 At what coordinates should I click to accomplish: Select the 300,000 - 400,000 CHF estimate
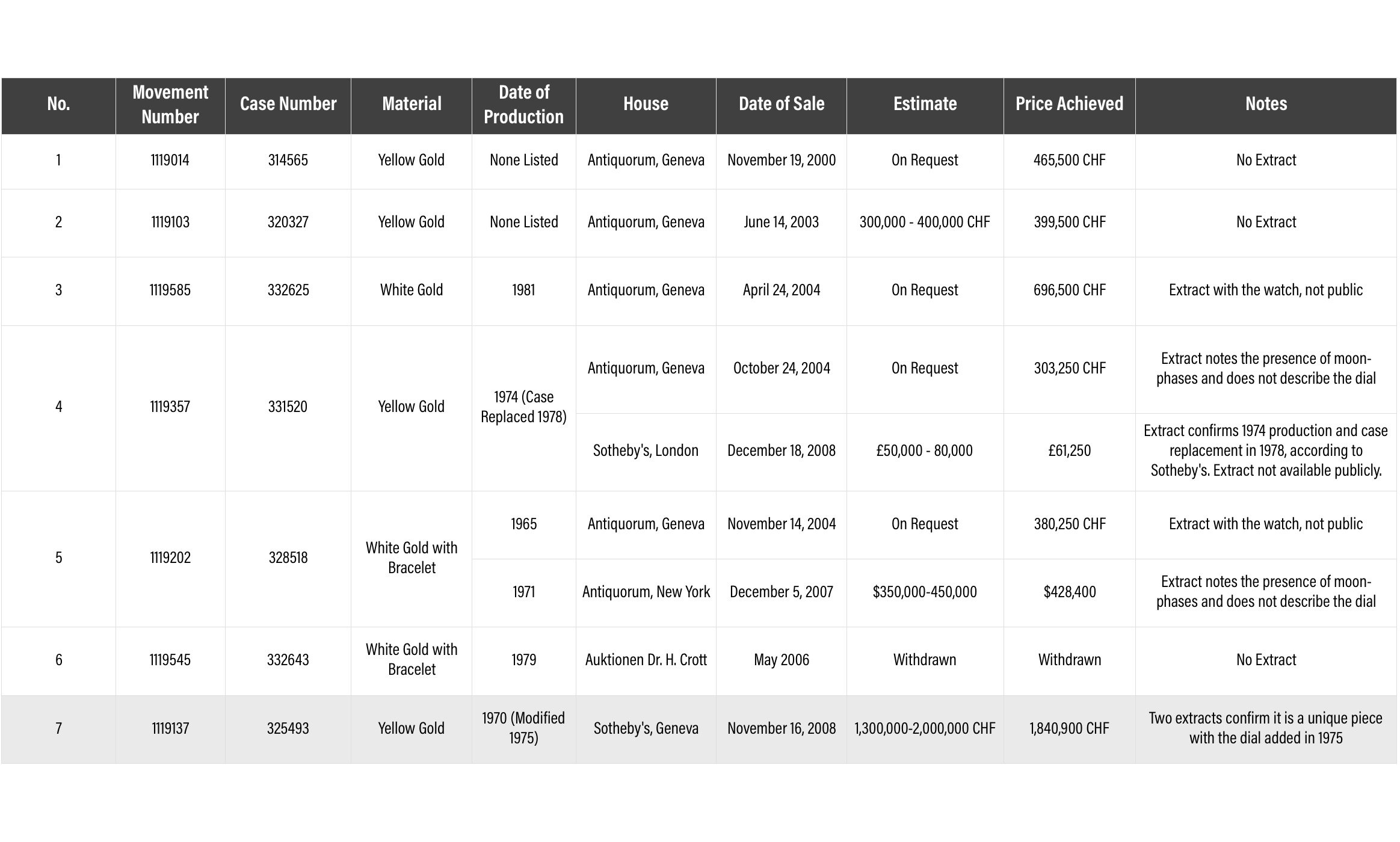coord(925,223)
